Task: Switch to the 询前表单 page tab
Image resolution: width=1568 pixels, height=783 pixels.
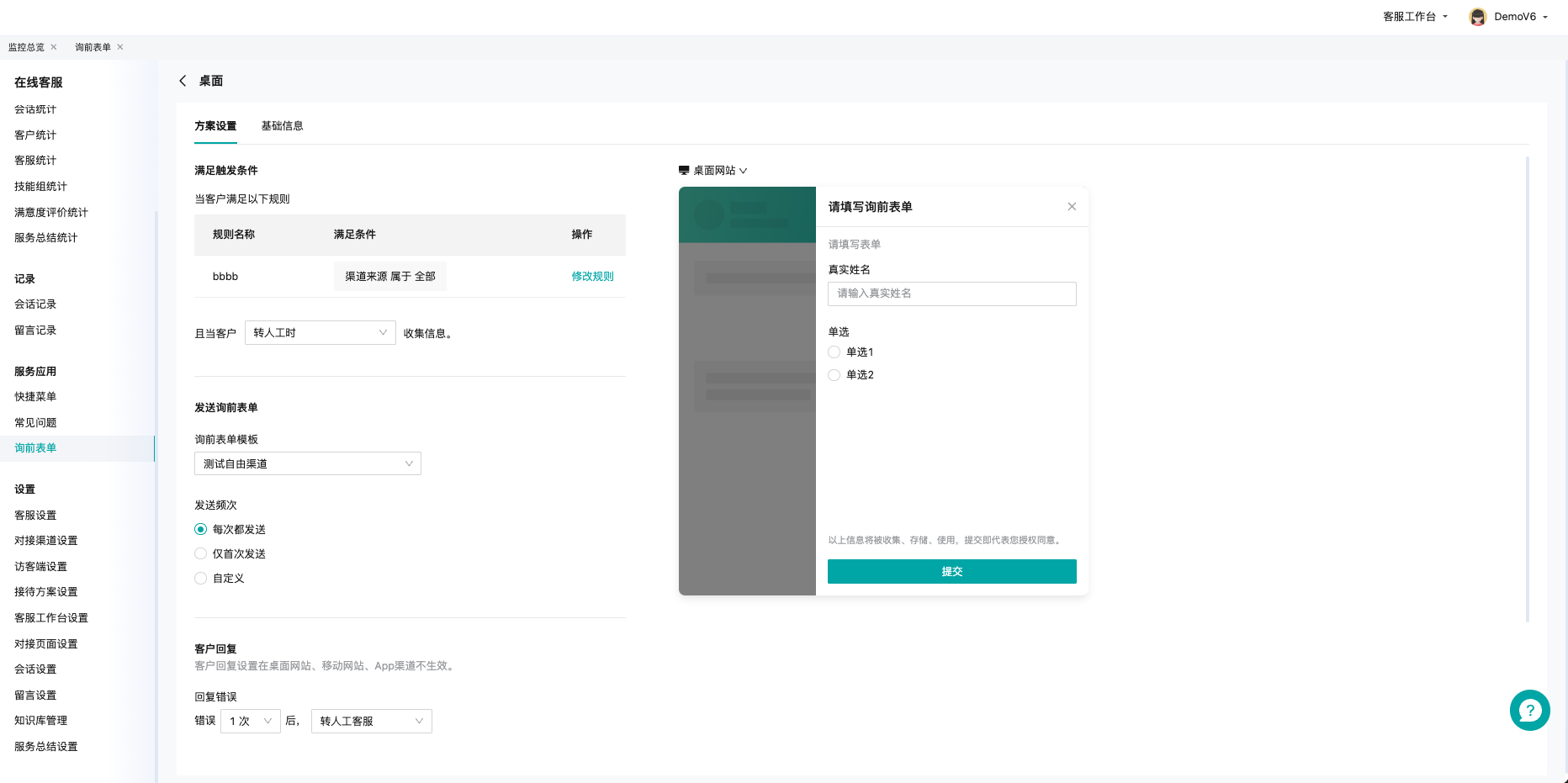Action: (93, 47)
